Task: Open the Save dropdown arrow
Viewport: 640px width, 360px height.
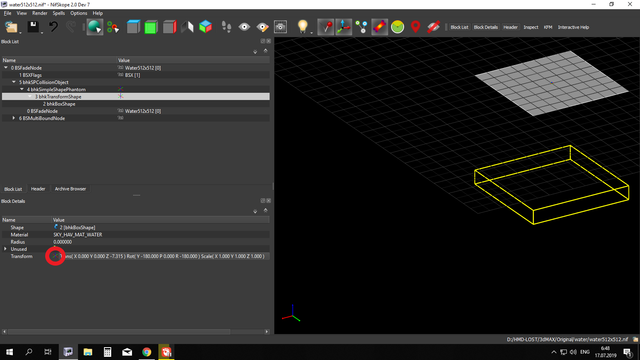Action: [42, 33]
